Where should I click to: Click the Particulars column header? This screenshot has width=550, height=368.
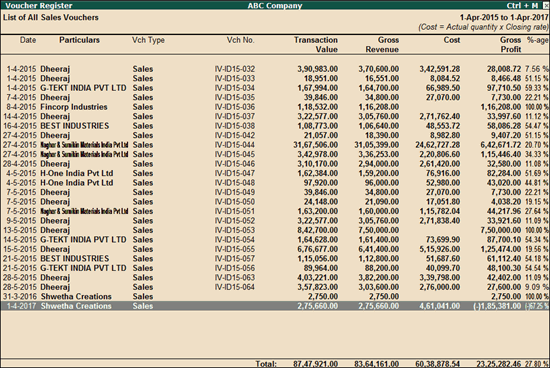[x=79, y=40]
